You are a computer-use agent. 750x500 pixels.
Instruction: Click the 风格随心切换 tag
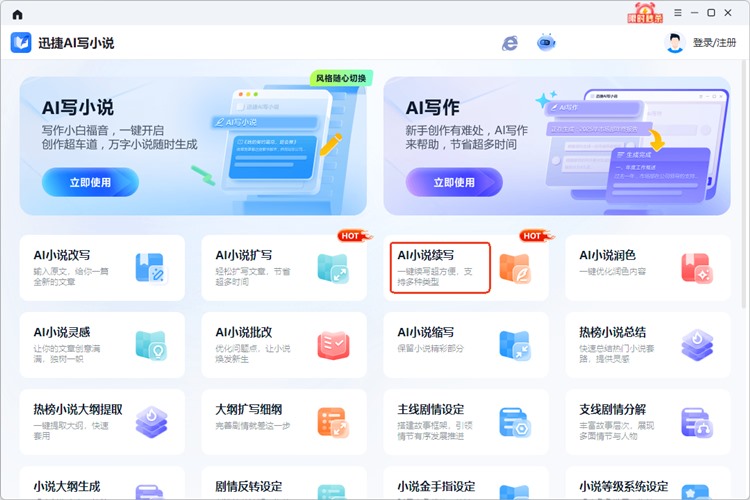(x=341, y=78)
